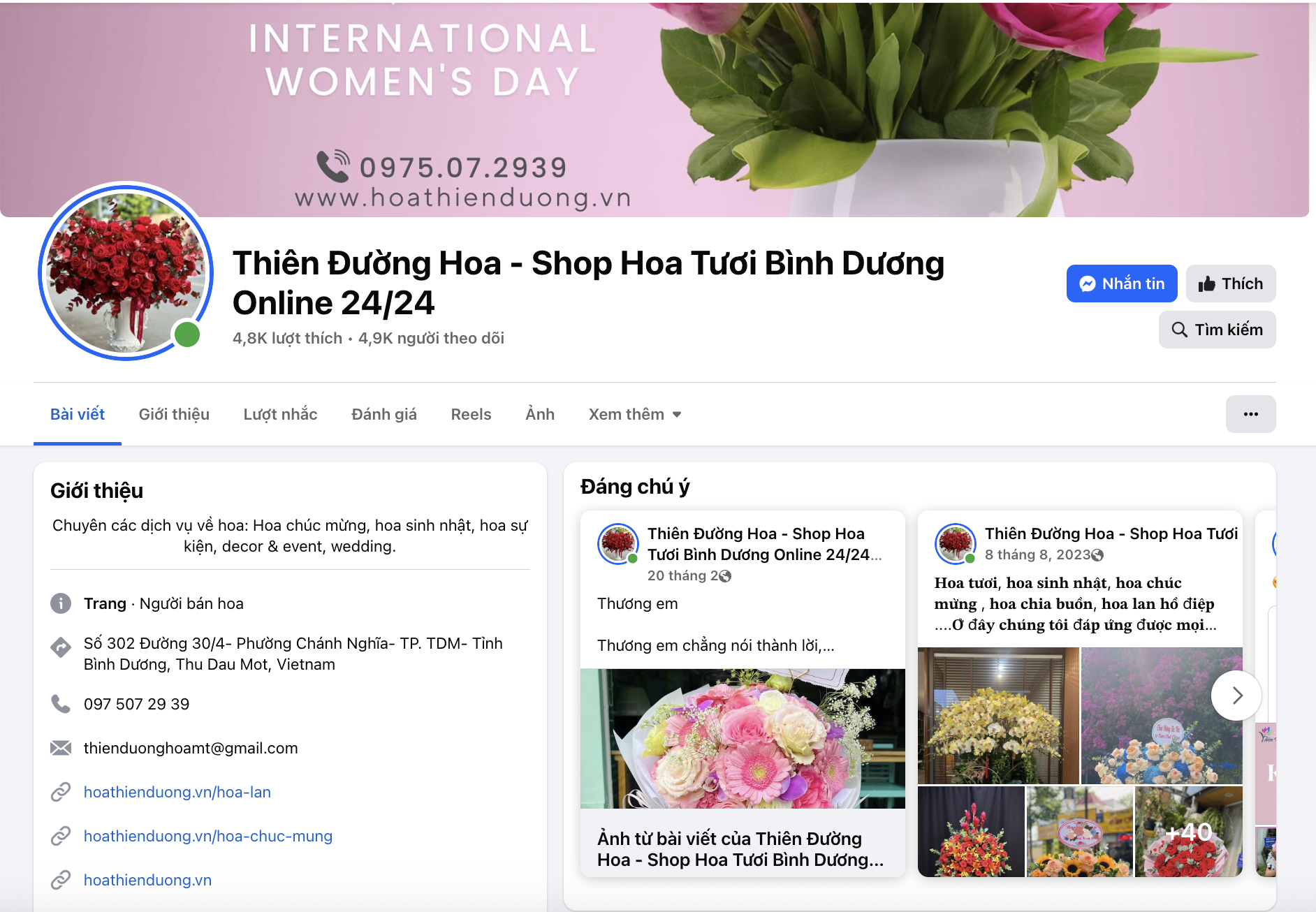Click page avatar on the Thương em post
This screenshot has width=1316, height=912.
pyautogui.click(x=618, y=544)
